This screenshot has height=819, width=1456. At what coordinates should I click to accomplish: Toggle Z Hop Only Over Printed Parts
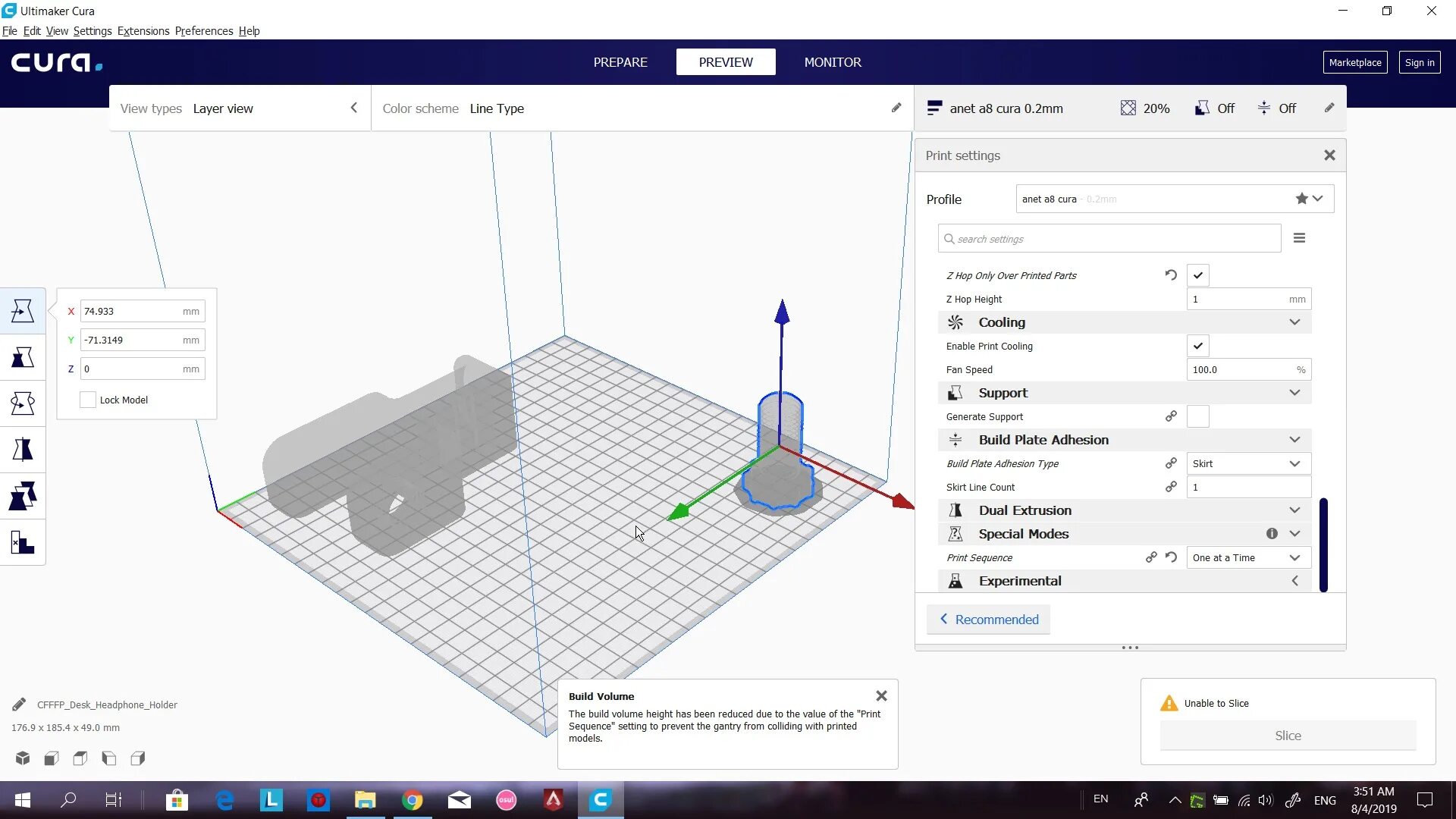point(1198,275)
